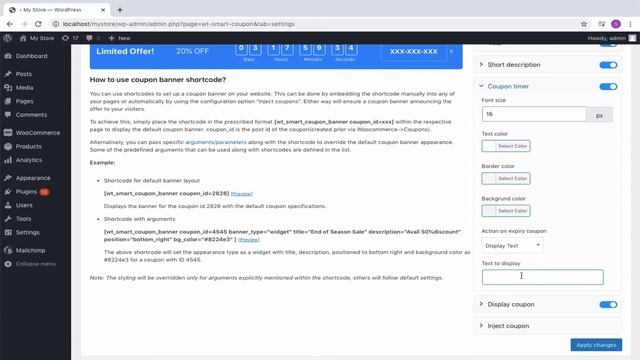The height and width of the screenshot is (360, 640).
Task: Preview the default banner layout shortcode
Action: tap(242, 193)
